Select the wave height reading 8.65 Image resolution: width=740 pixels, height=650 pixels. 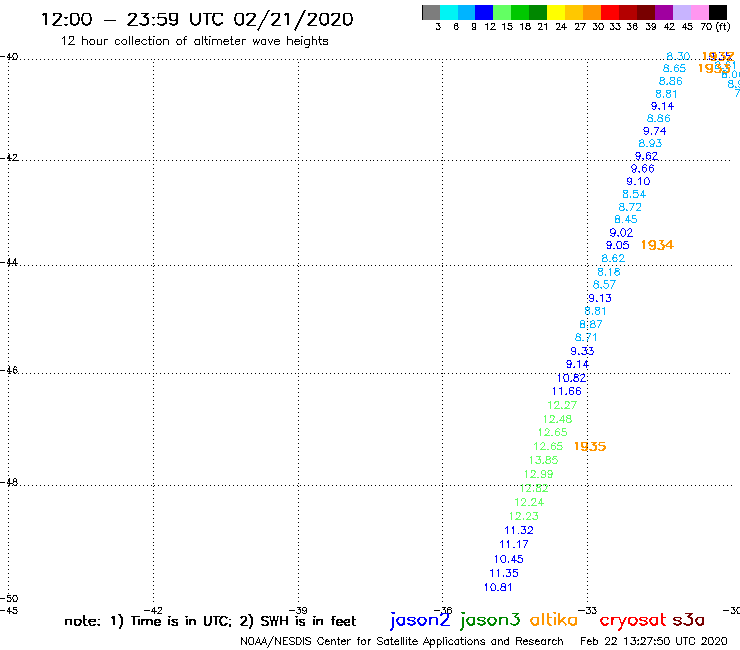(674, 68)
